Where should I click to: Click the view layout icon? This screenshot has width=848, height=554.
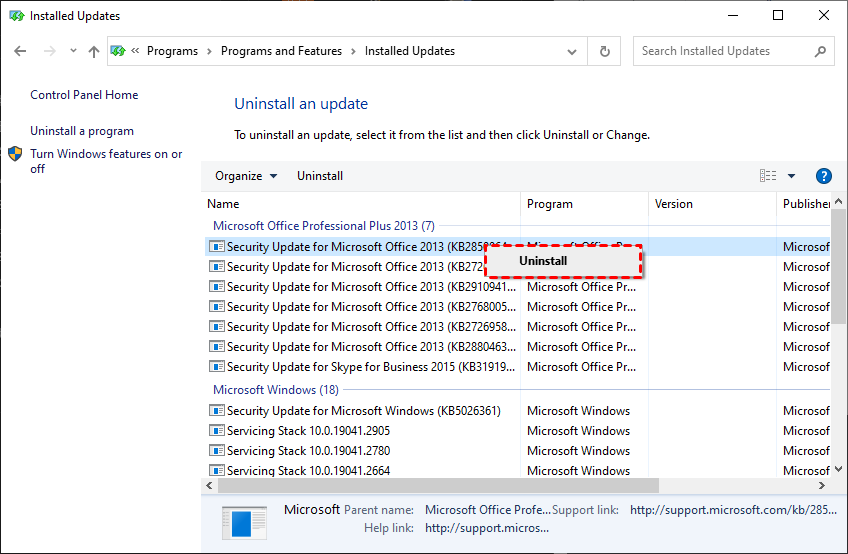click(768, 176)
